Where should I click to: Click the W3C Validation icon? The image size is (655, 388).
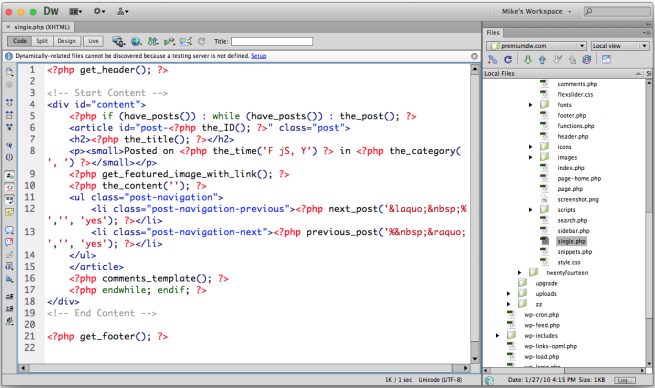coord(169,41)
